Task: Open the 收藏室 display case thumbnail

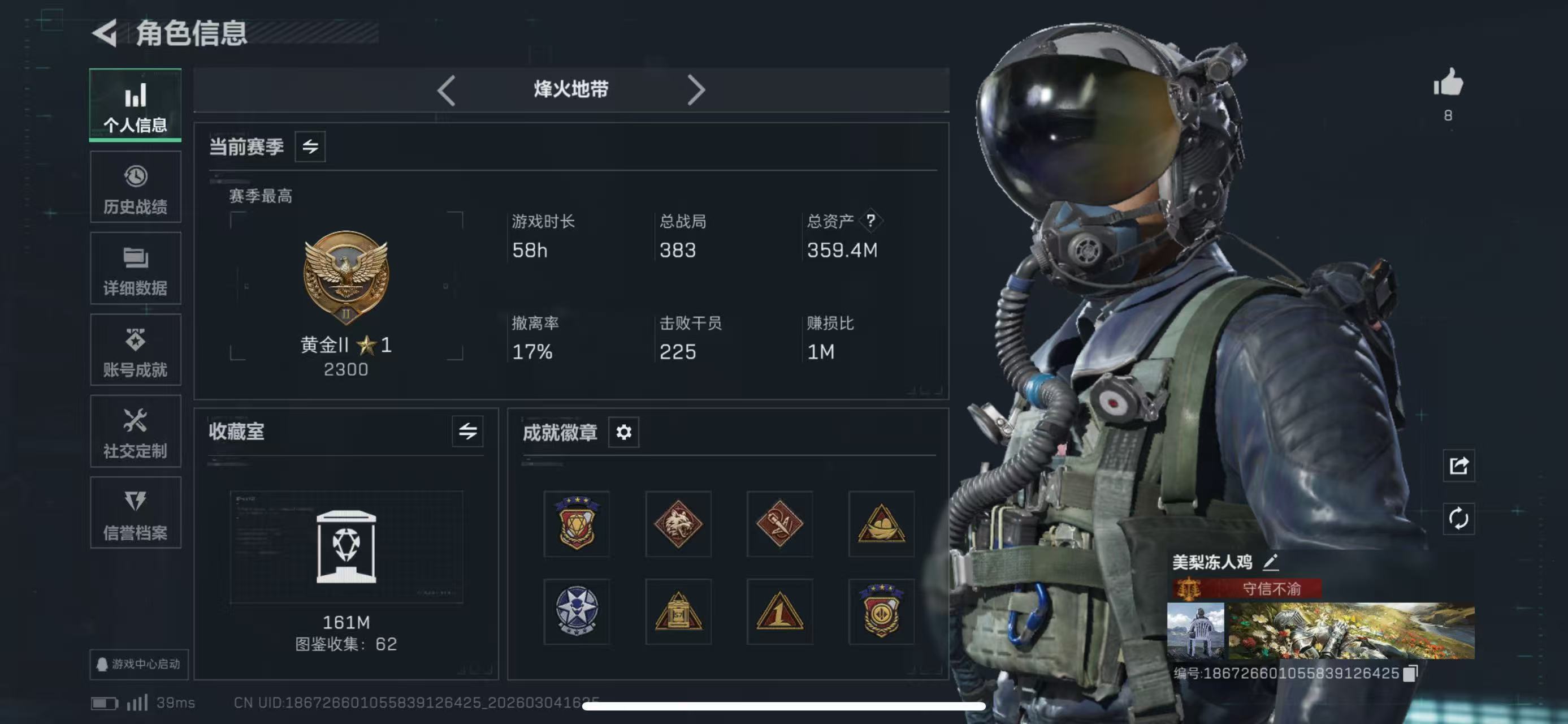Action: (346, 547)
